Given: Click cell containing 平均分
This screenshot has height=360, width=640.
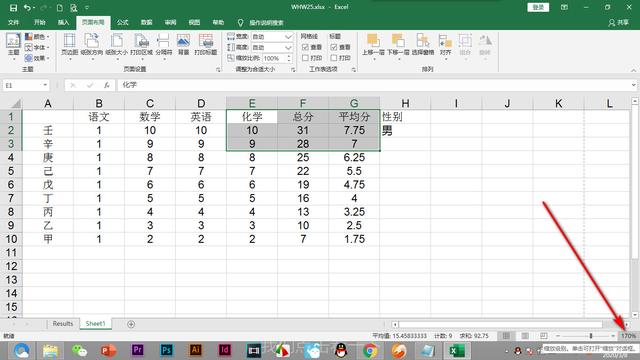Looking at the screenshot, I should coord(354,117).
